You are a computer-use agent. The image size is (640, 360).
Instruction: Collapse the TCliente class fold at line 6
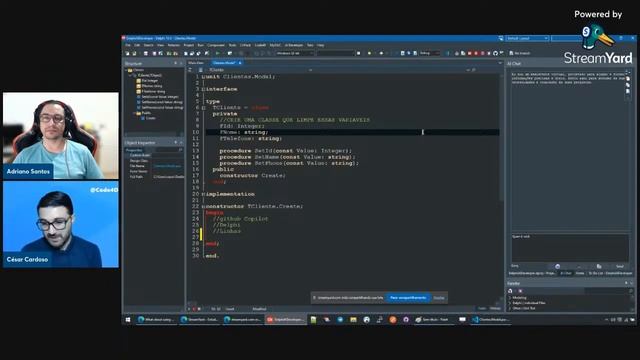click(203, 108)
